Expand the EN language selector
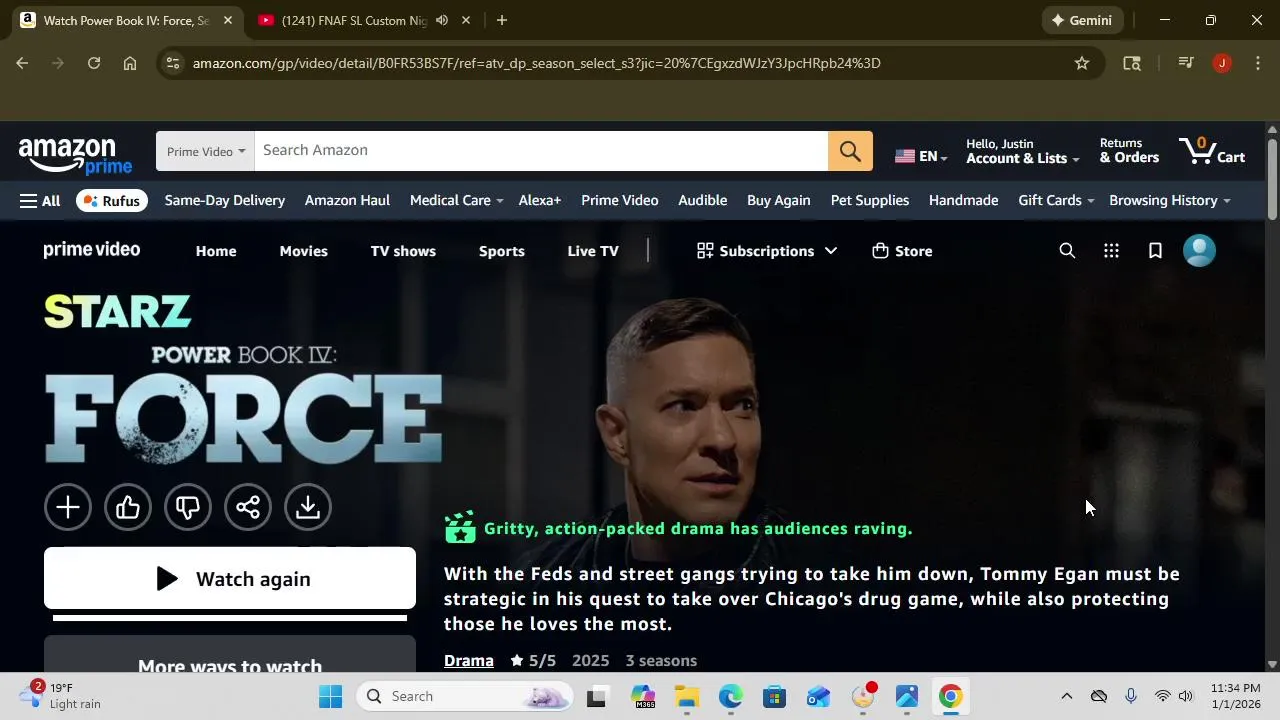Screen dimensions: 1280x720 pyautogui.click(x=921, y=156)
